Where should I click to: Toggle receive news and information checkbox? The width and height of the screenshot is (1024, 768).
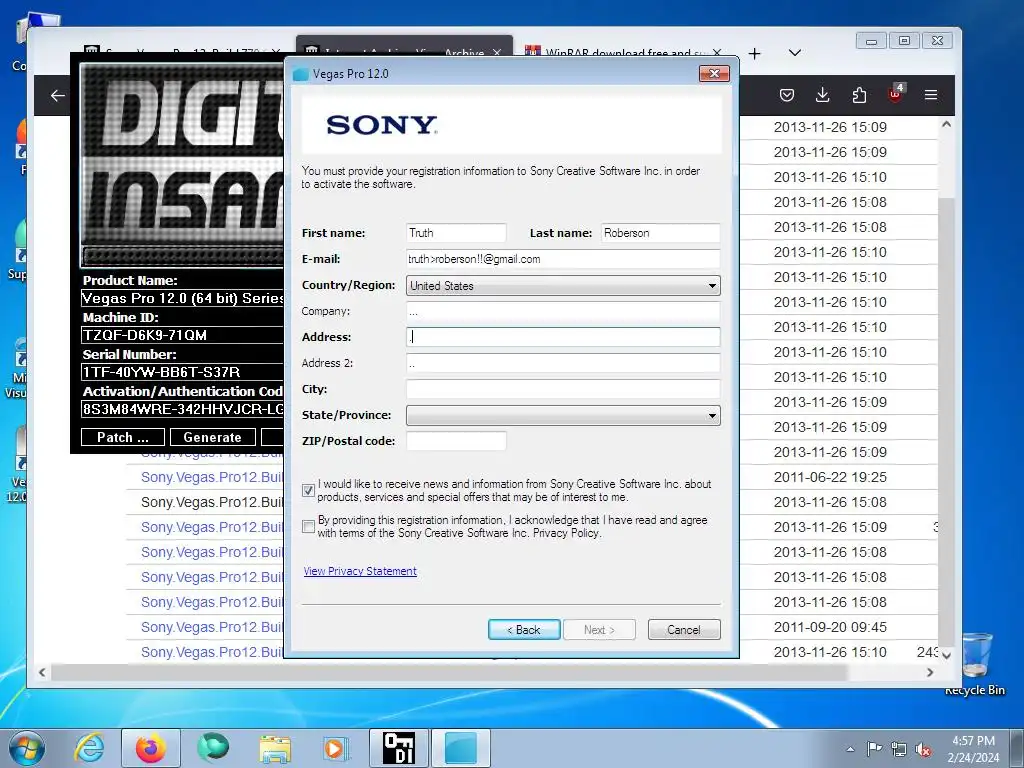click(x=309, y=490)
